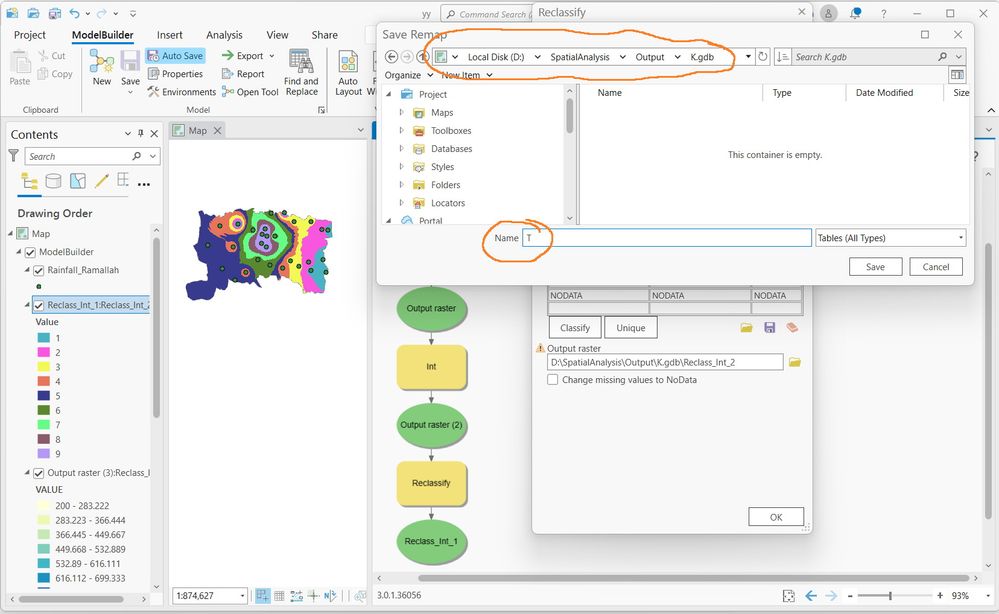Screen dimensions: 999x614
Task: Open map scale 1:874,627 dropdown
Action: pyautogui.click(x=242, y=596)
